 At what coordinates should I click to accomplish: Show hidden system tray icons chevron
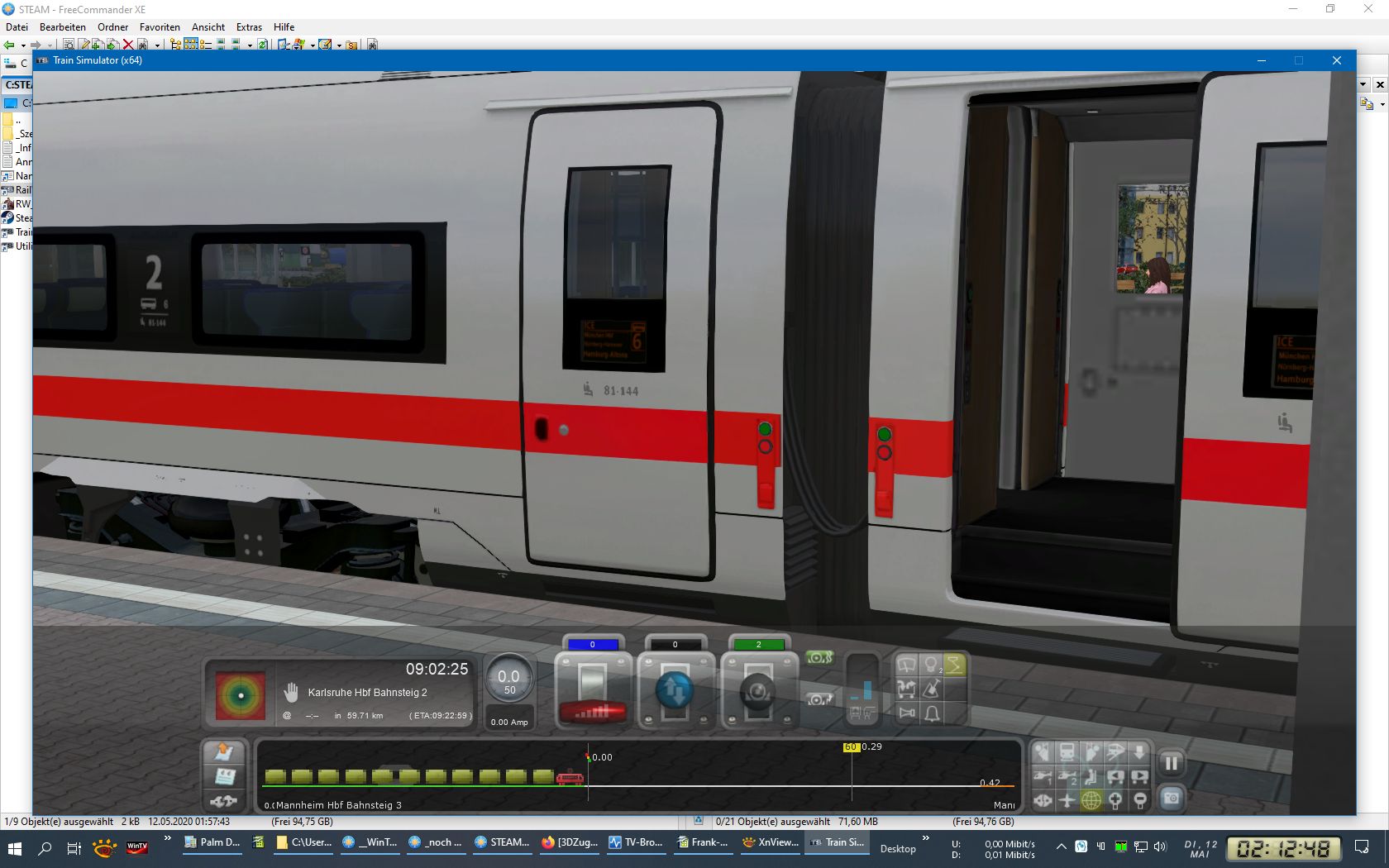point(1062,846)
